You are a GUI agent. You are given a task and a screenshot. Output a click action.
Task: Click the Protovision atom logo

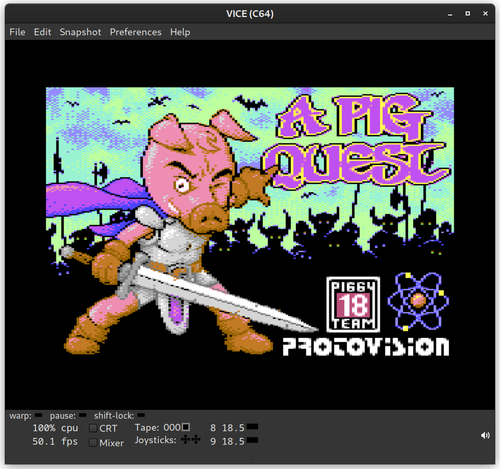coord(418,301)
